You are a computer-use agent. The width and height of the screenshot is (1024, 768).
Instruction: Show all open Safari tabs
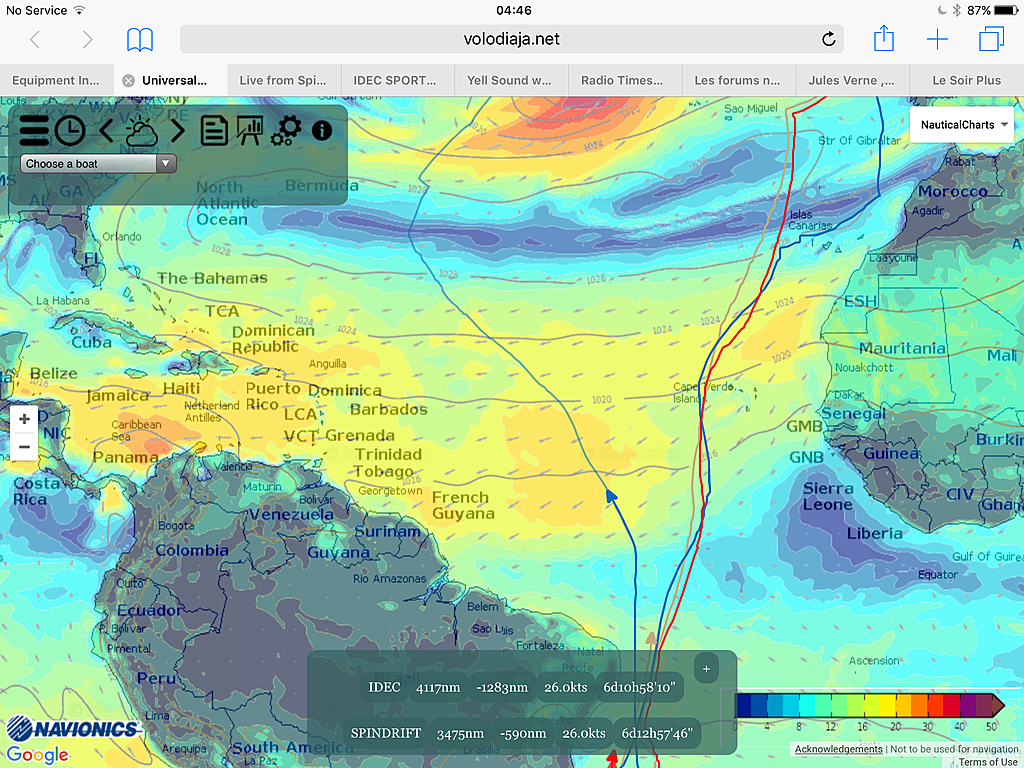991,39
